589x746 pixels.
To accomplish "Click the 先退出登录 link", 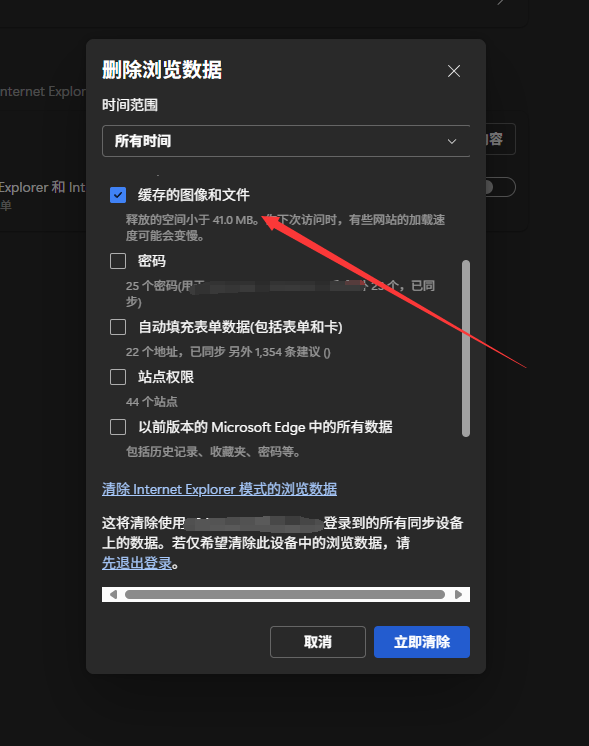I will 137,563.
